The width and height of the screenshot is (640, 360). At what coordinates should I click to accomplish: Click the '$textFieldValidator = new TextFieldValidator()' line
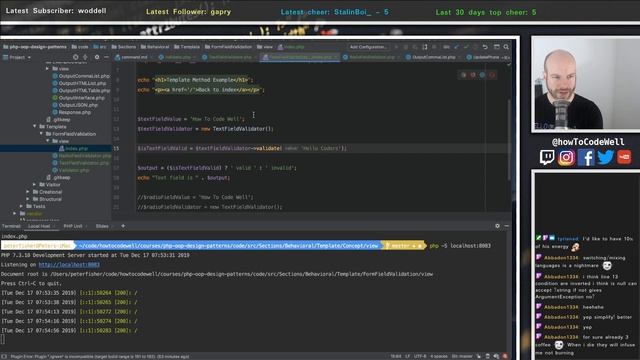[x=205, y=129]
